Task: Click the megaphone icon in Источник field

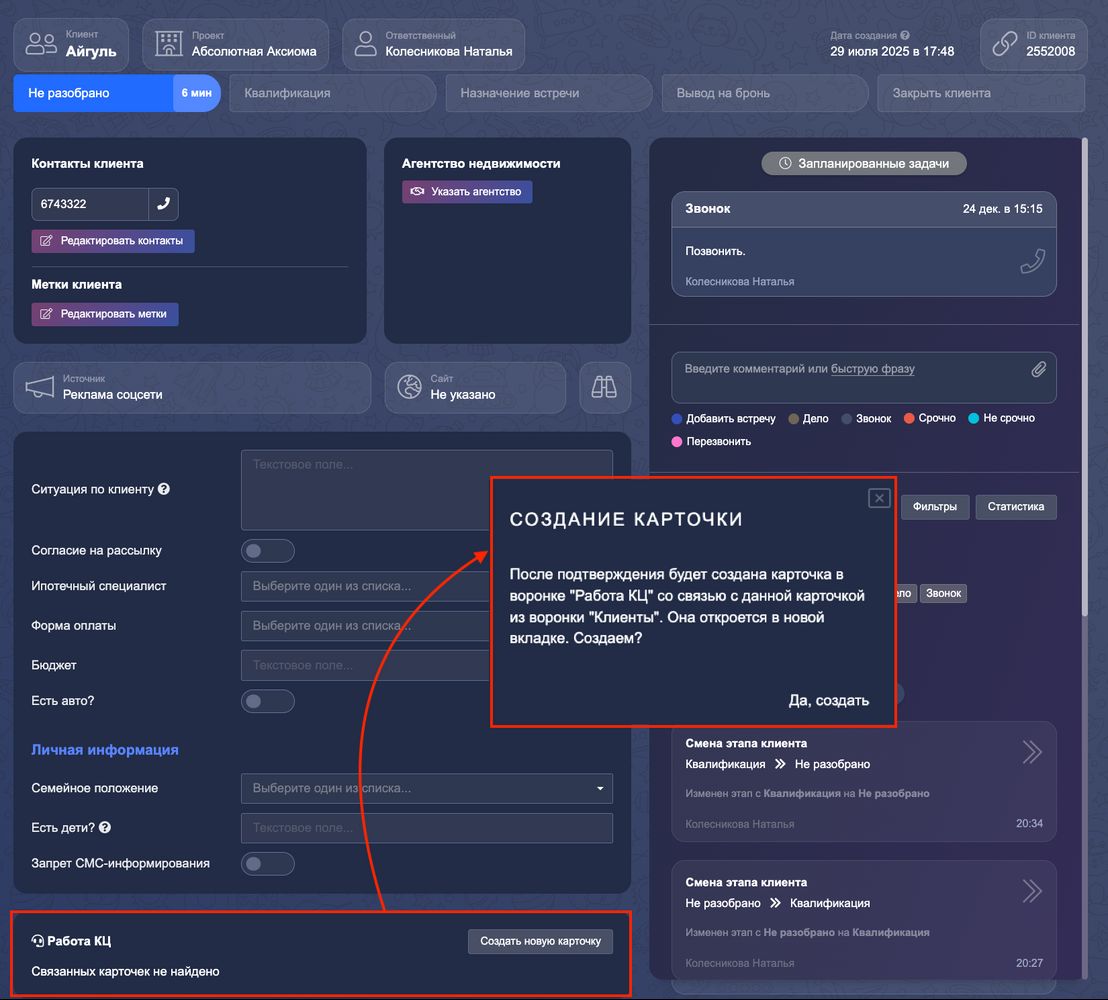Action: pos(40,388)
